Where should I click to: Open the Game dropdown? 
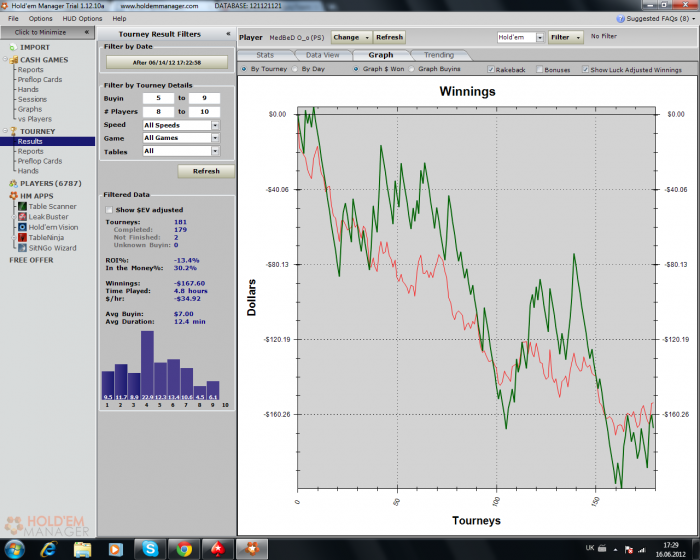(215, 138)
